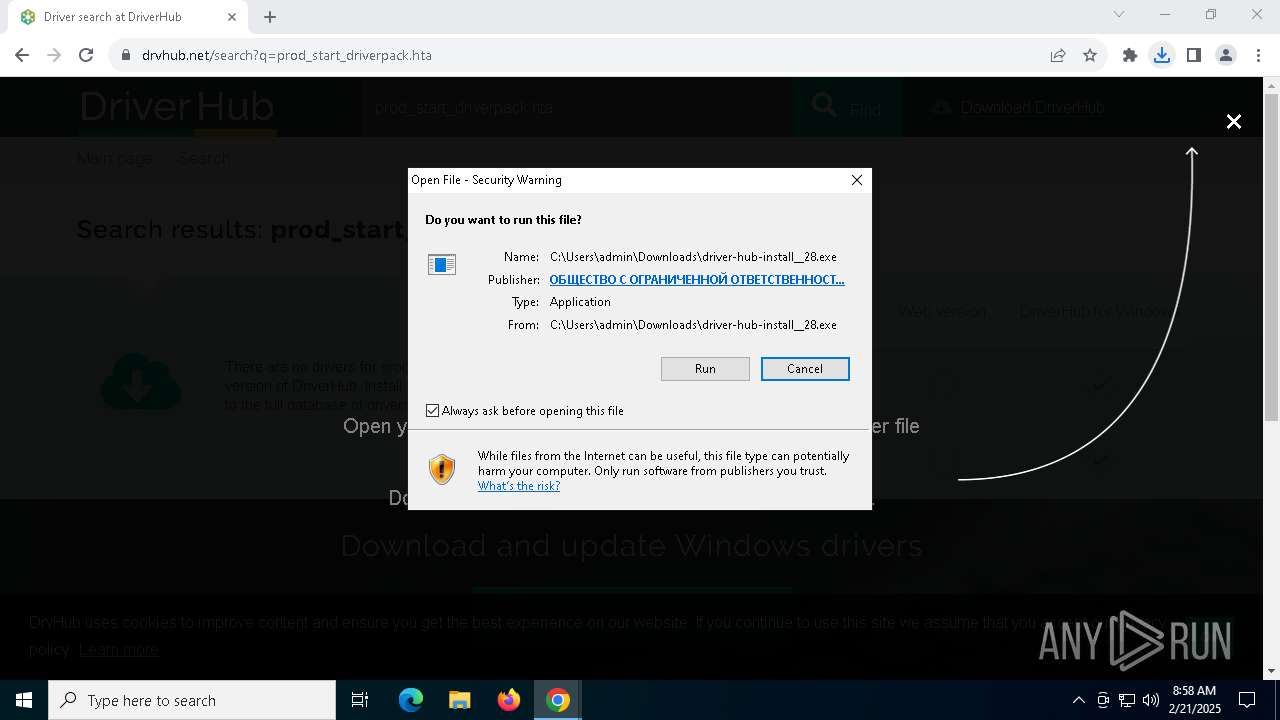
Task: Click the scrollbar down arrow
Action: [1271, 671]
